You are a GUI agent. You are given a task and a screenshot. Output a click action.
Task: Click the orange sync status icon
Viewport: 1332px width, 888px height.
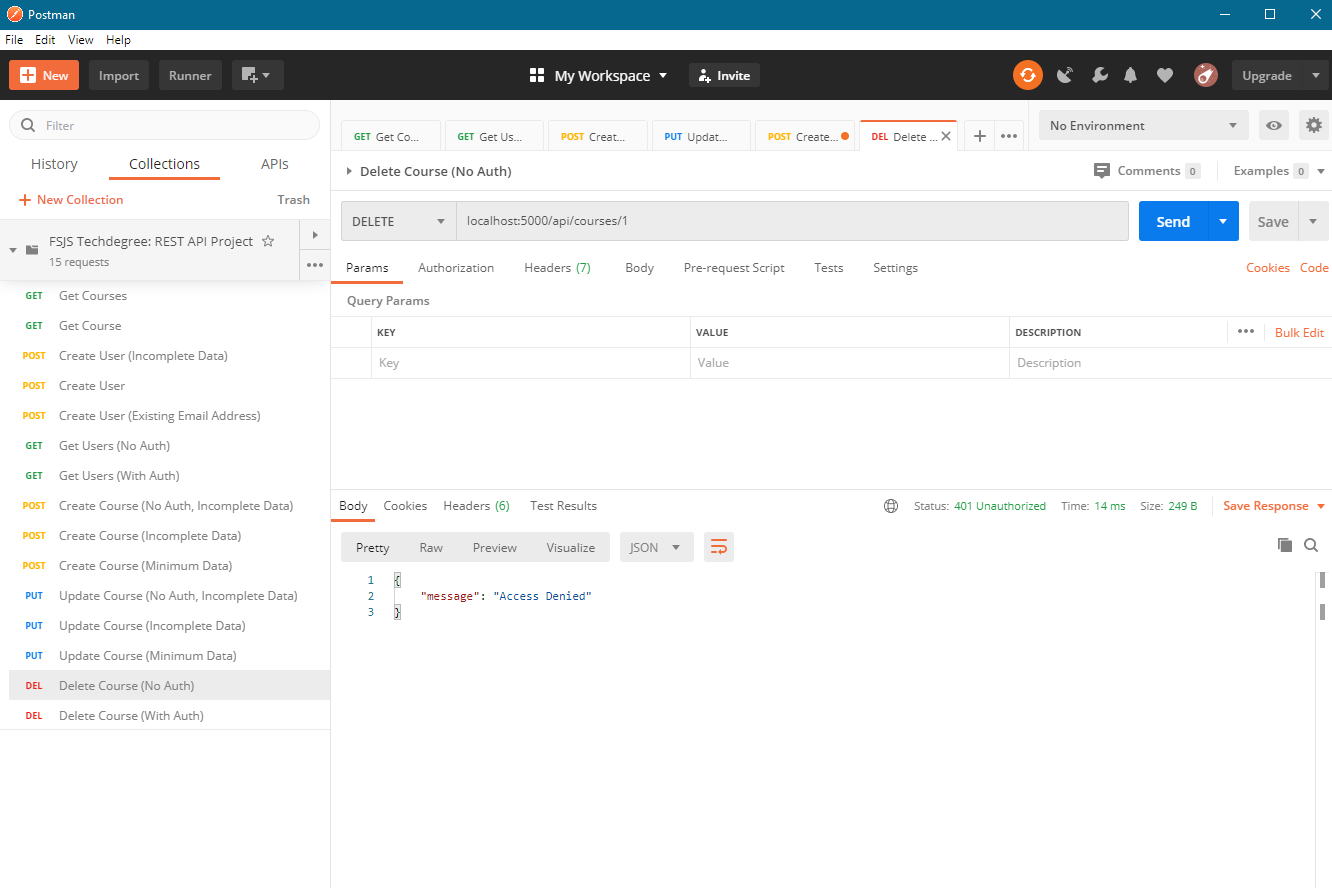[1027, 75]
